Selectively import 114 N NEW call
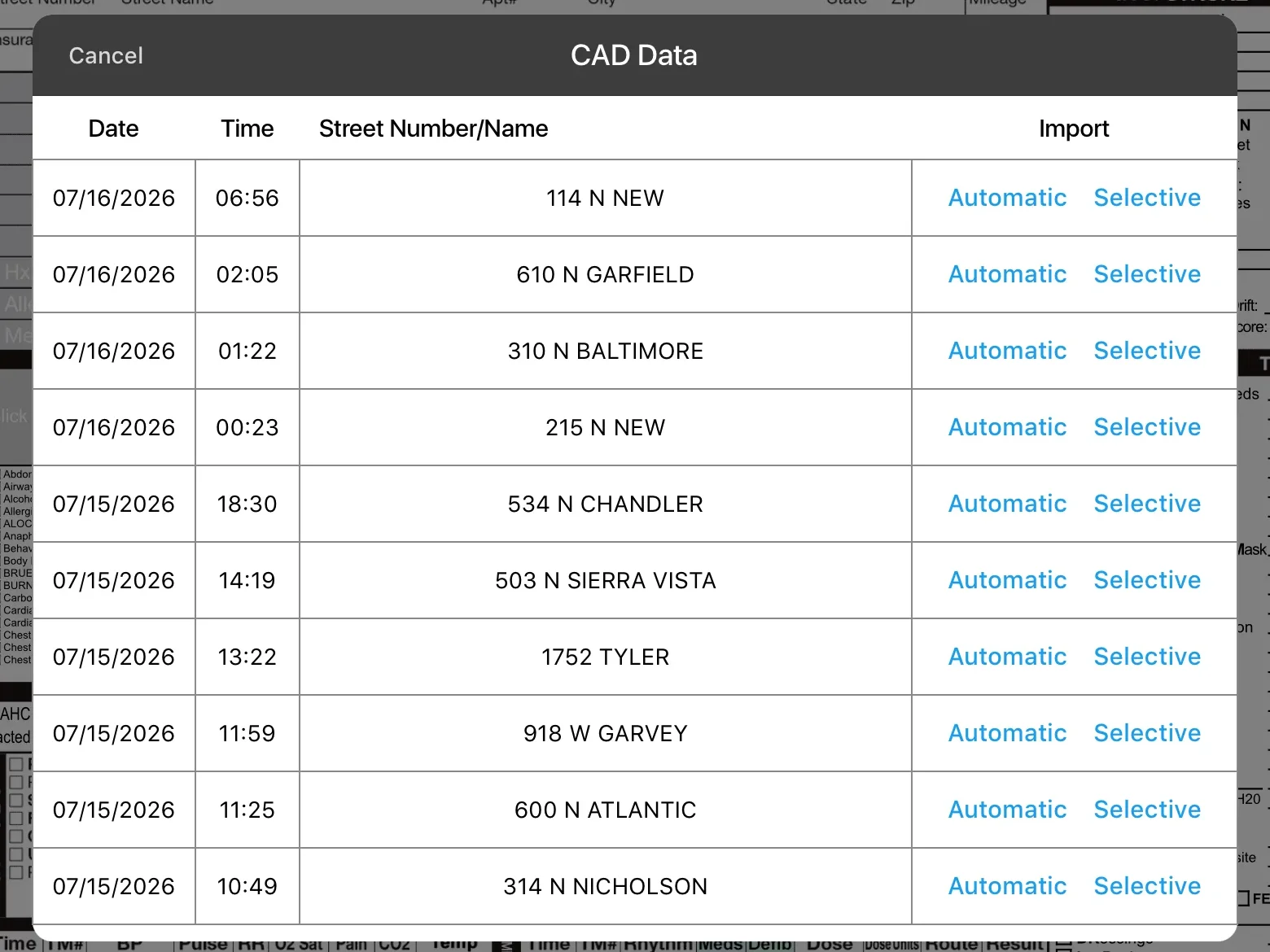 pyautogui.click(x=1147, y=198)
